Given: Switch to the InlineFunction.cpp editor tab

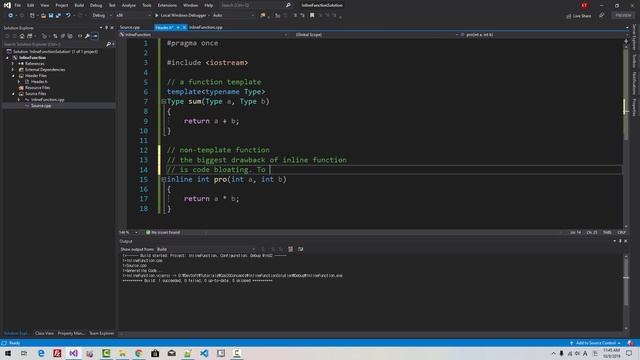Looking at the screenshot, I should point(206,27).
